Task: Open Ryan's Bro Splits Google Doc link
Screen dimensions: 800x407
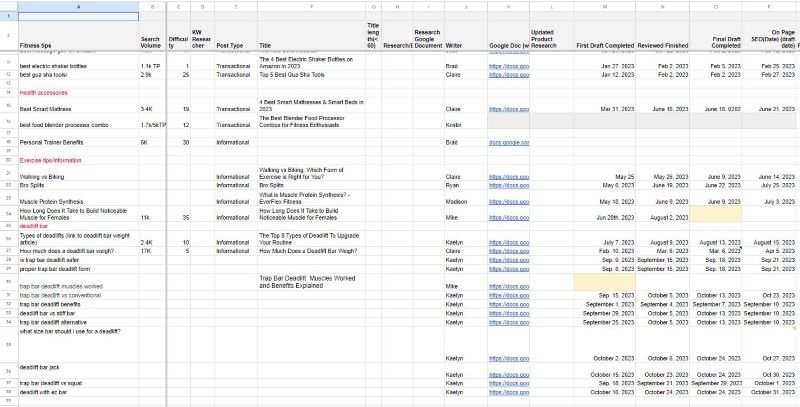Action: pyautogui.click(x=509, y=186)
